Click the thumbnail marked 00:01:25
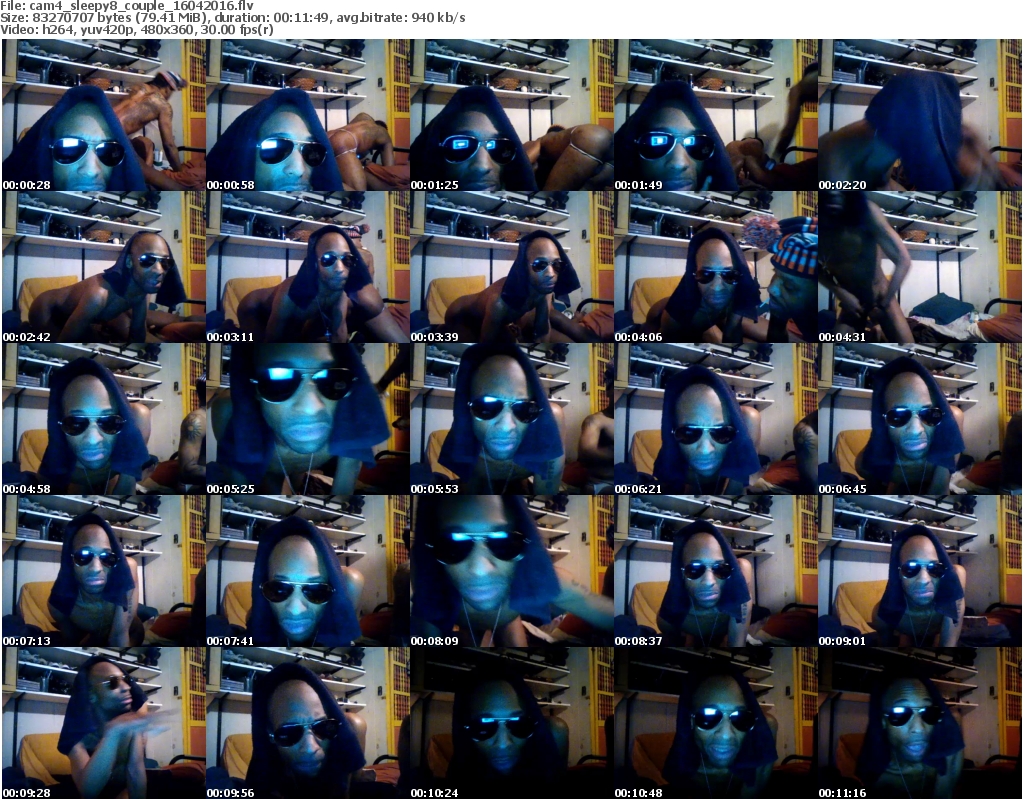Image resolution: width=1024 pixels, height=799 pixels. tap(511, 115)
